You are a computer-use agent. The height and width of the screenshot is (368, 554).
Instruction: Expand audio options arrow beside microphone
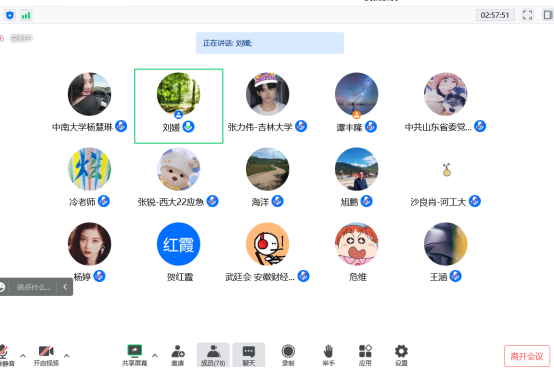point(23,356)
